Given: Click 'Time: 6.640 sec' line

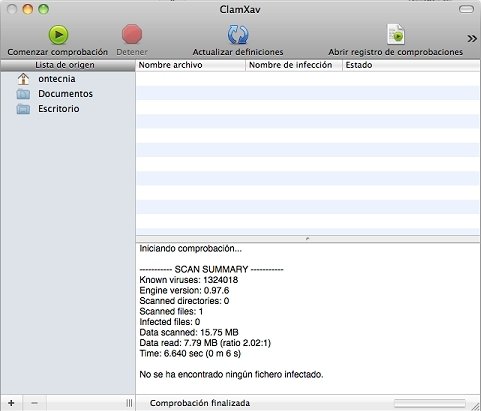Looking at the screenshot, I should click(x=190, y=353).
